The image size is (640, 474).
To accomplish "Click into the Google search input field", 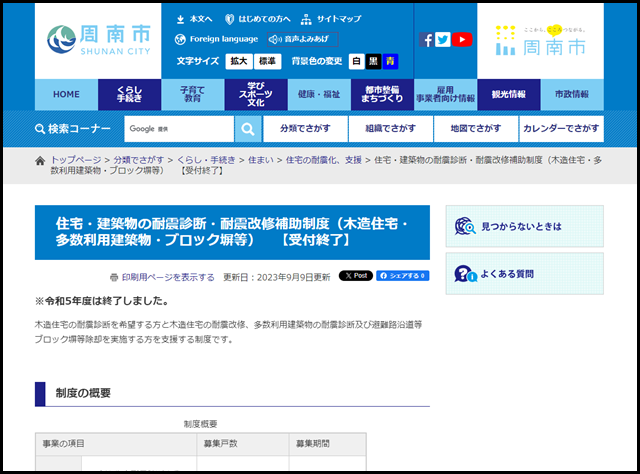I will (x=179, y=129).
